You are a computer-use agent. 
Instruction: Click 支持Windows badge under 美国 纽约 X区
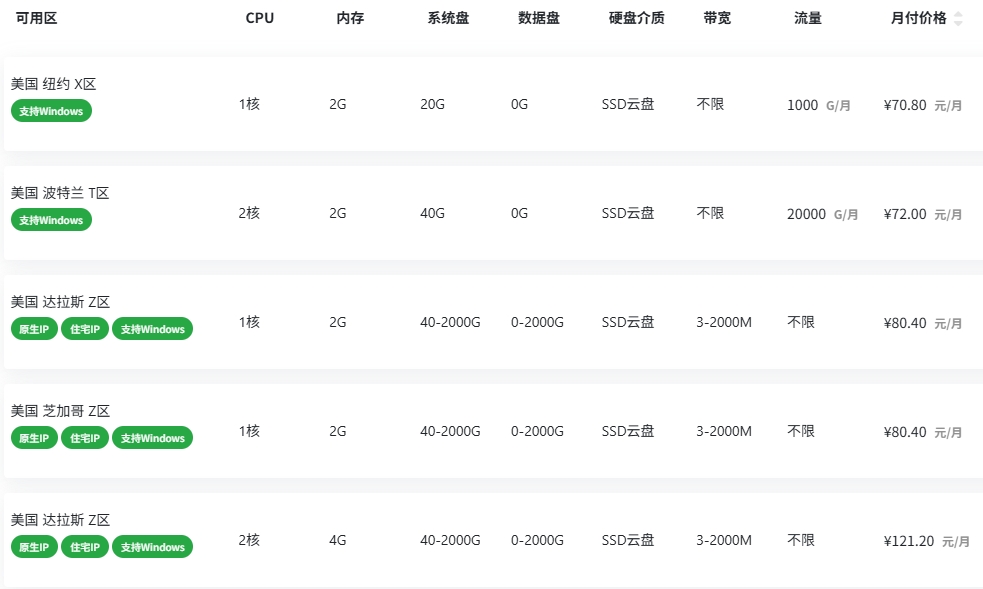tap(51, 111)
